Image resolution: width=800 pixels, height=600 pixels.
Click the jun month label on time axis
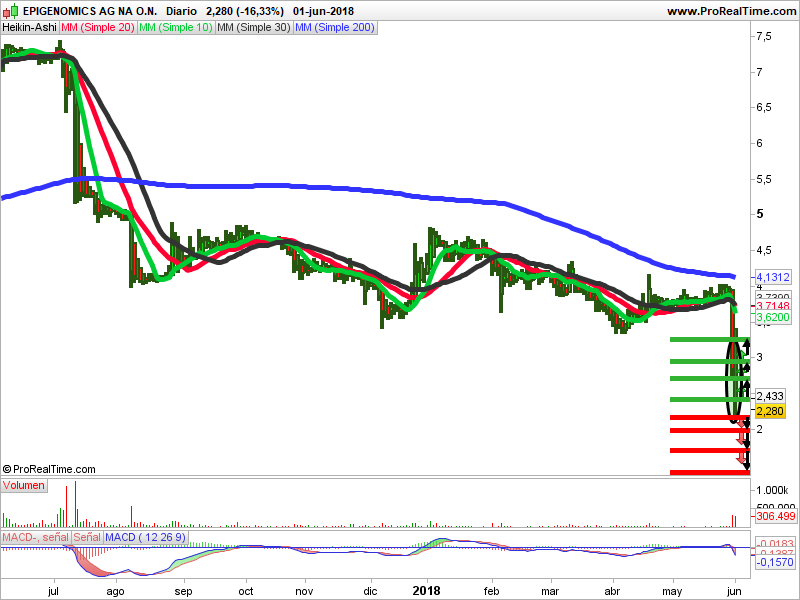pyautogui.click(x=734, y=591)
